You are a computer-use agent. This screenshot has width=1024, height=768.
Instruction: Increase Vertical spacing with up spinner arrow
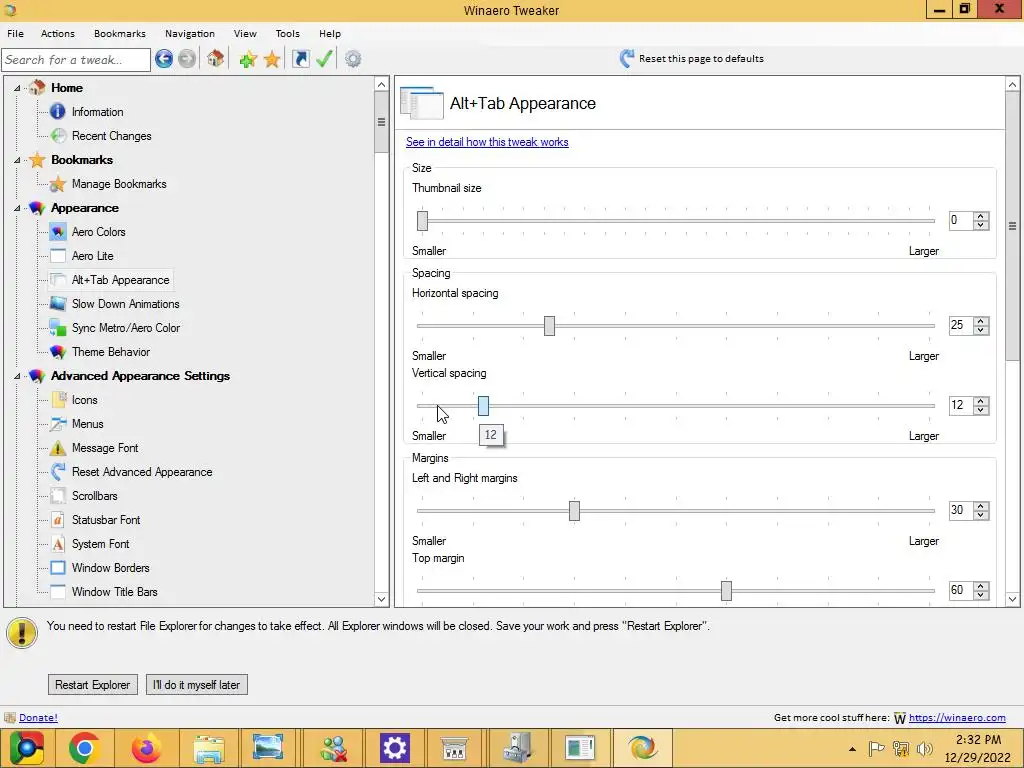pyautogui.click(x=980, y=401)
